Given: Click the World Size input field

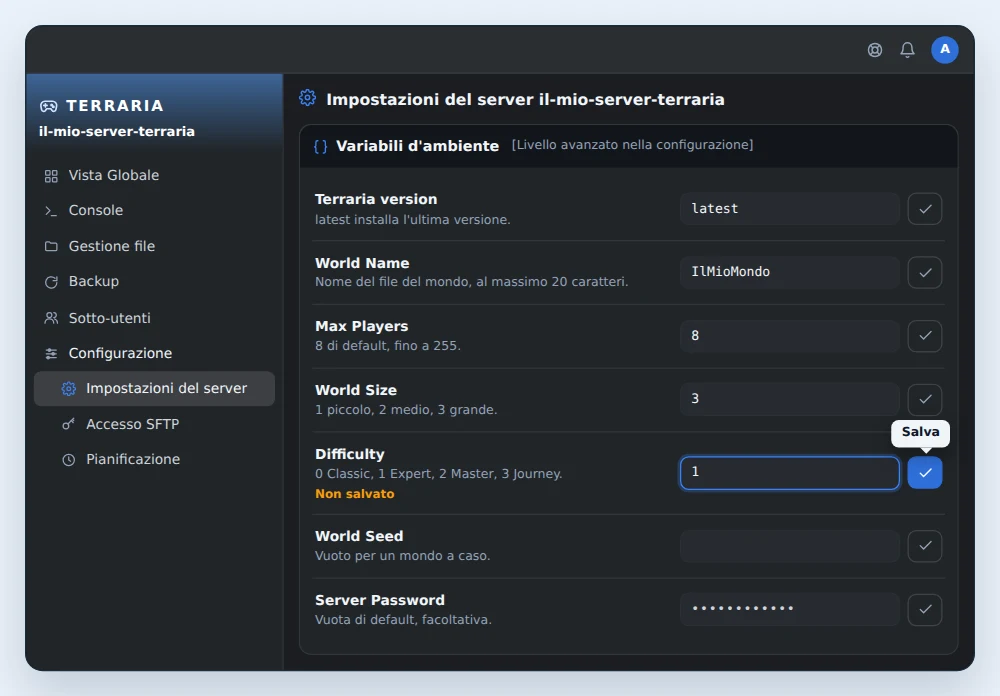Looking at the screenshot, I should point(790,399).
